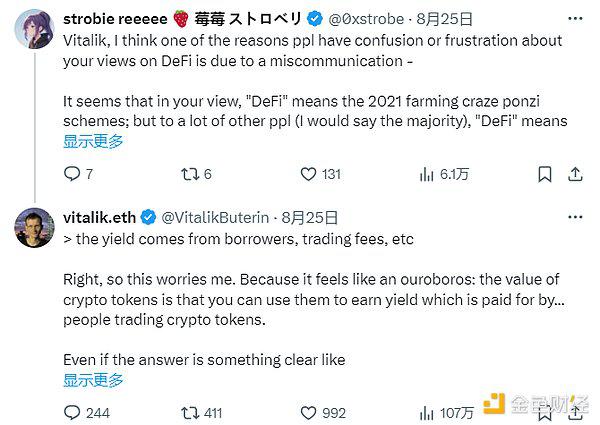Open vitalik.eth's tweet date 8月25日
The width and height of the screenshot is (600, 425).
click(310, 217)
